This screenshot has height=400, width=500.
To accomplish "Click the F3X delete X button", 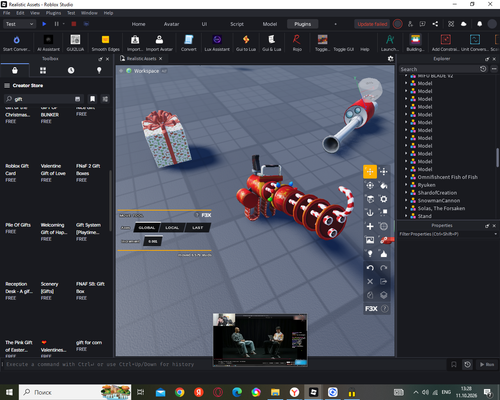I will [370, 281].
